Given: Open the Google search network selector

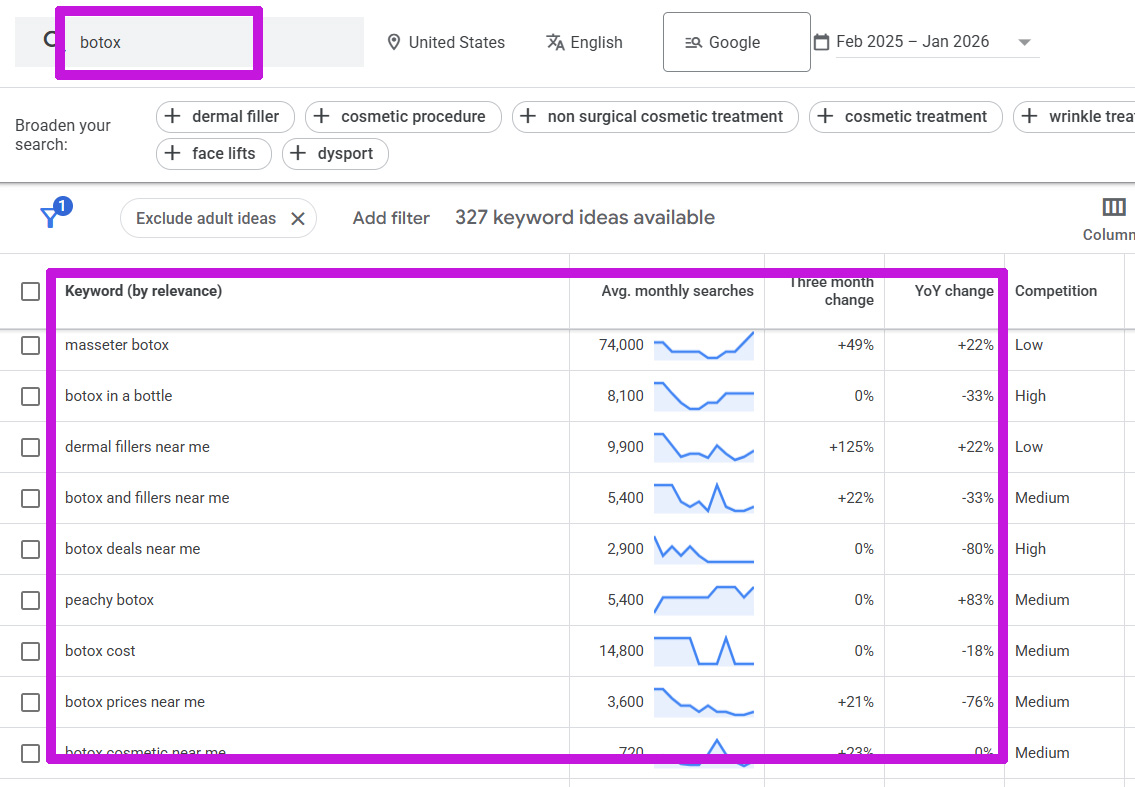Looking at the screenshot, I should (x=736, y=42).
